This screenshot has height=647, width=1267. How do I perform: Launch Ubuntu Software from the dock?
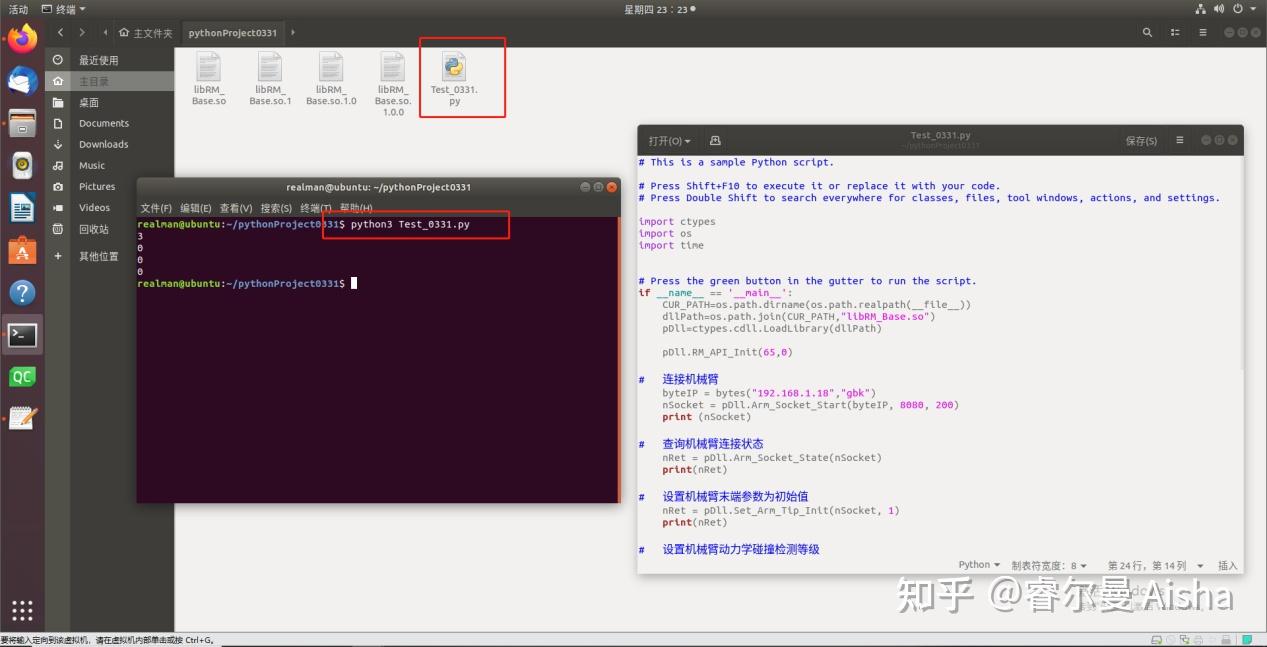pyautogui.click(x=21, y=252)
